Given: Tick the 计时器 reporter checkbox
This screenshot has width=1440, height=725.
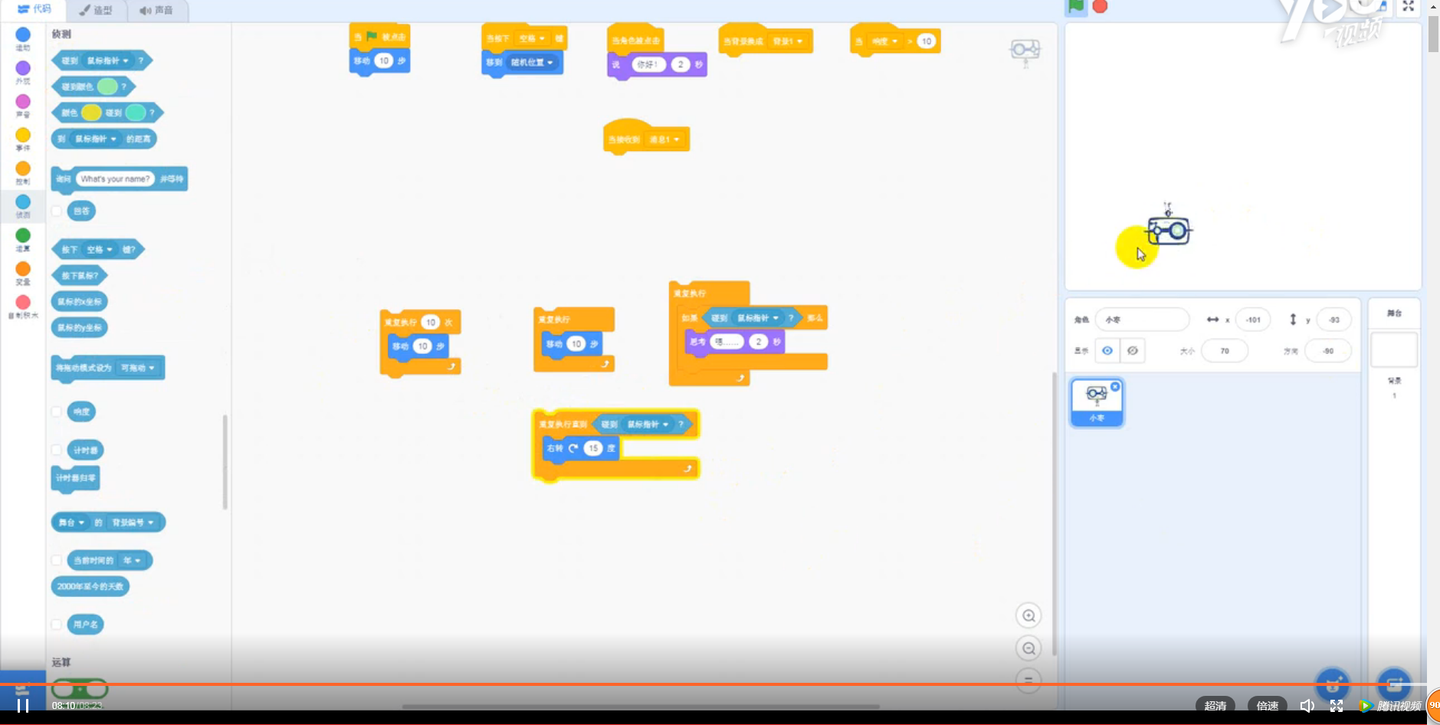Looking at the screenshot, I should tap(57, 451).
